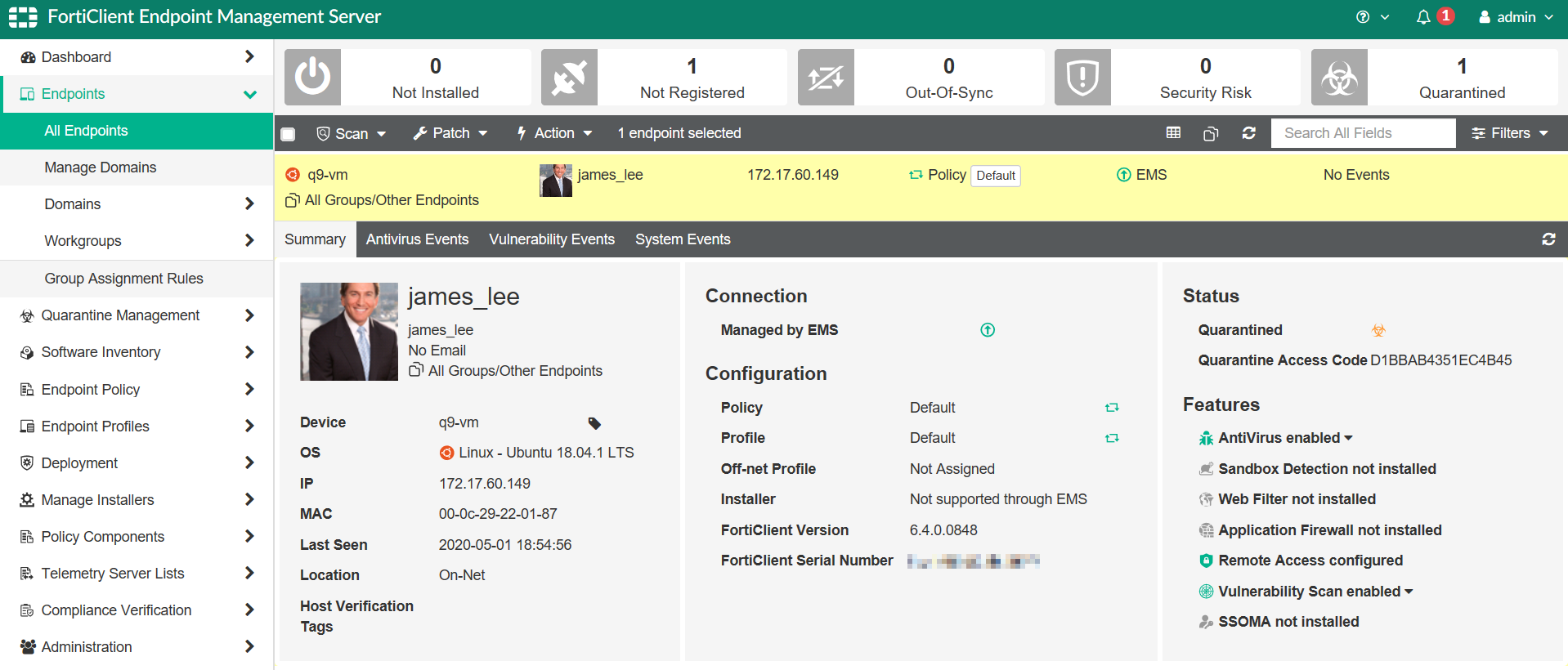The width and height of the screenshot is (1568, 670).
Task: Click the red notification count badge
Action: (x=1445, y=16)
